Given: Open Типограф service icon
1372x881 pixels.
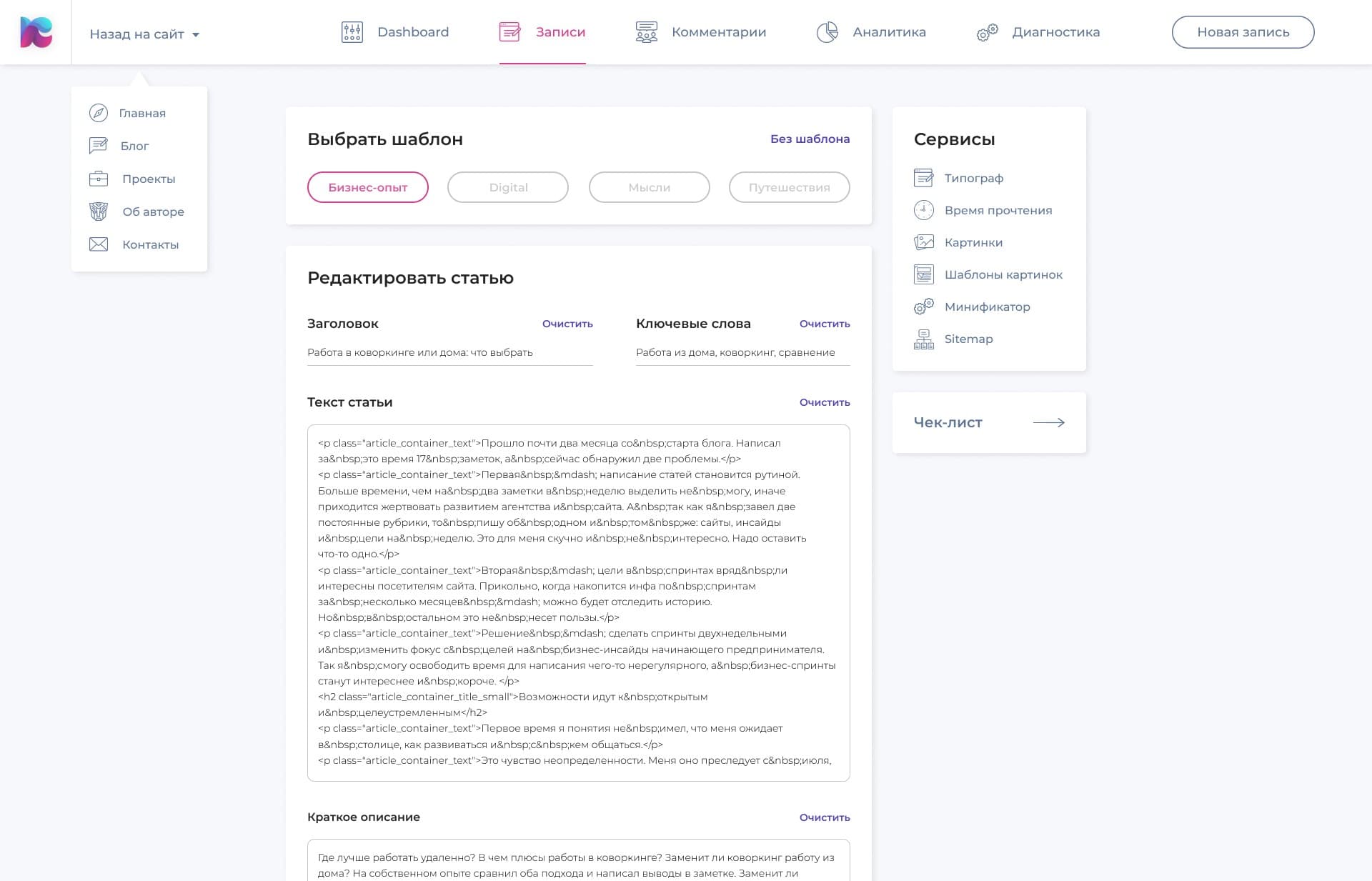Looking at the screenshot, I should coord(923,178).
